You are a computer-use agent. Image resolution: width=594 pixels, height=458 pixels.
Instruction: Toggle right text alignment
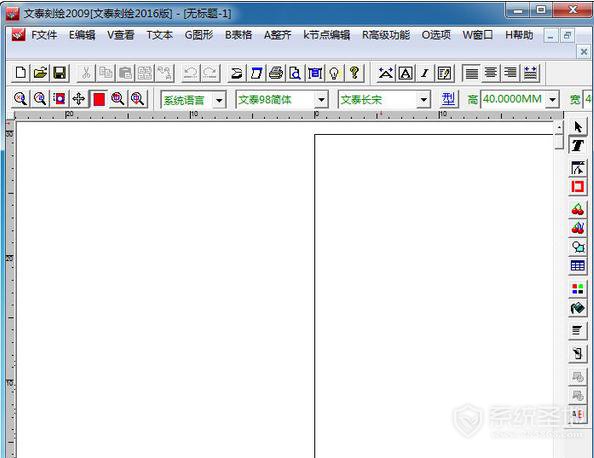tap(510, 73)
